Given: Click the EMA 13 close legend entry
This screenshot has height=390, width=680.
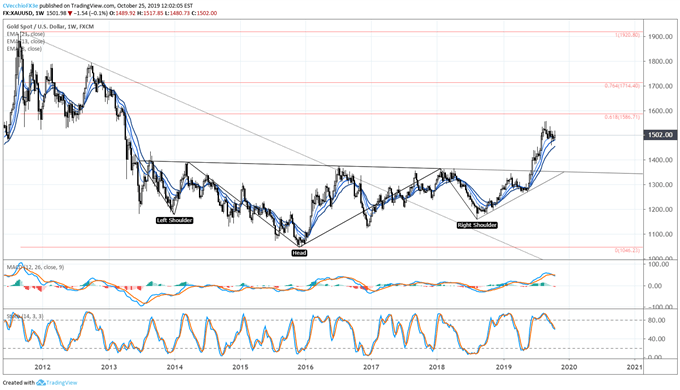Looking at the screenshot, I should 25,41.
